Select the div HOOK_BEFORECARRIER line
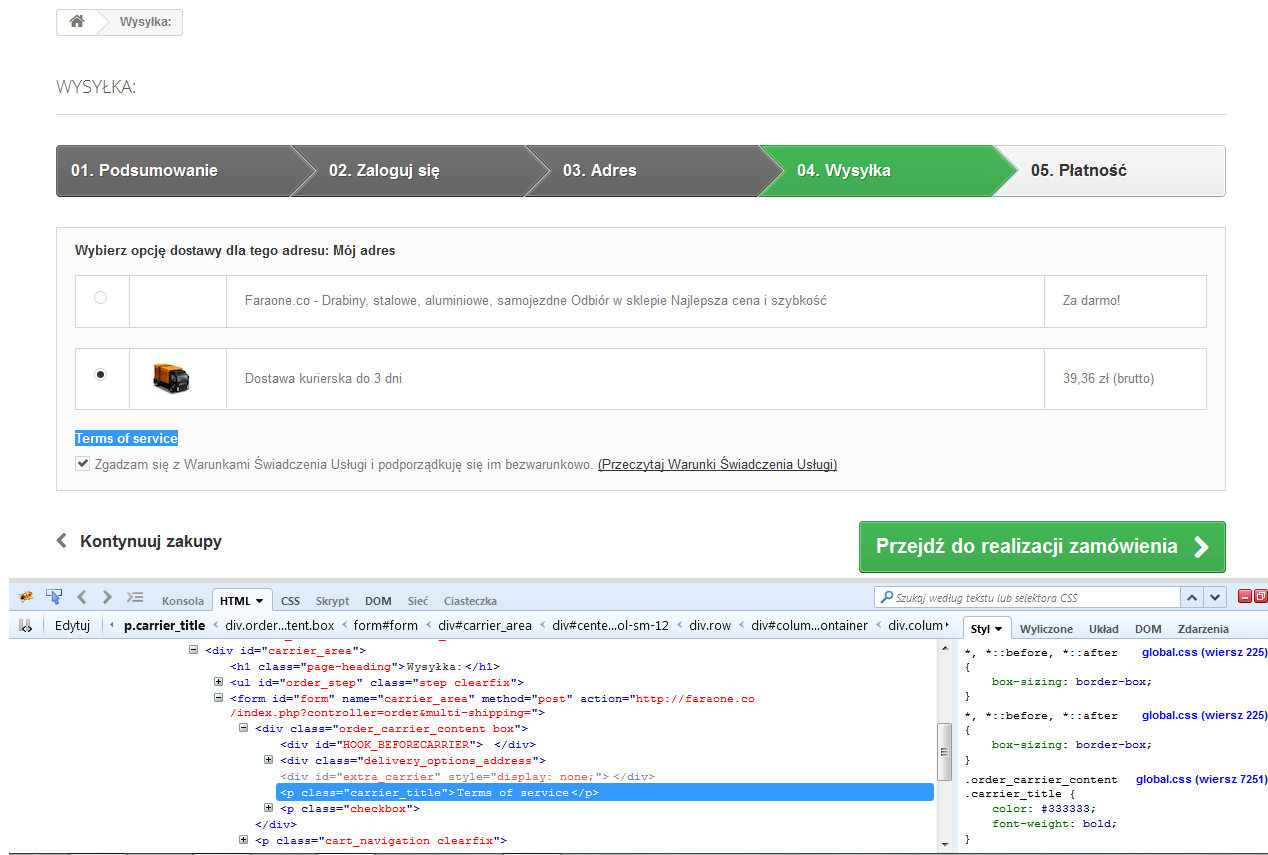The image size is (1268, 855). pos(407,744)
